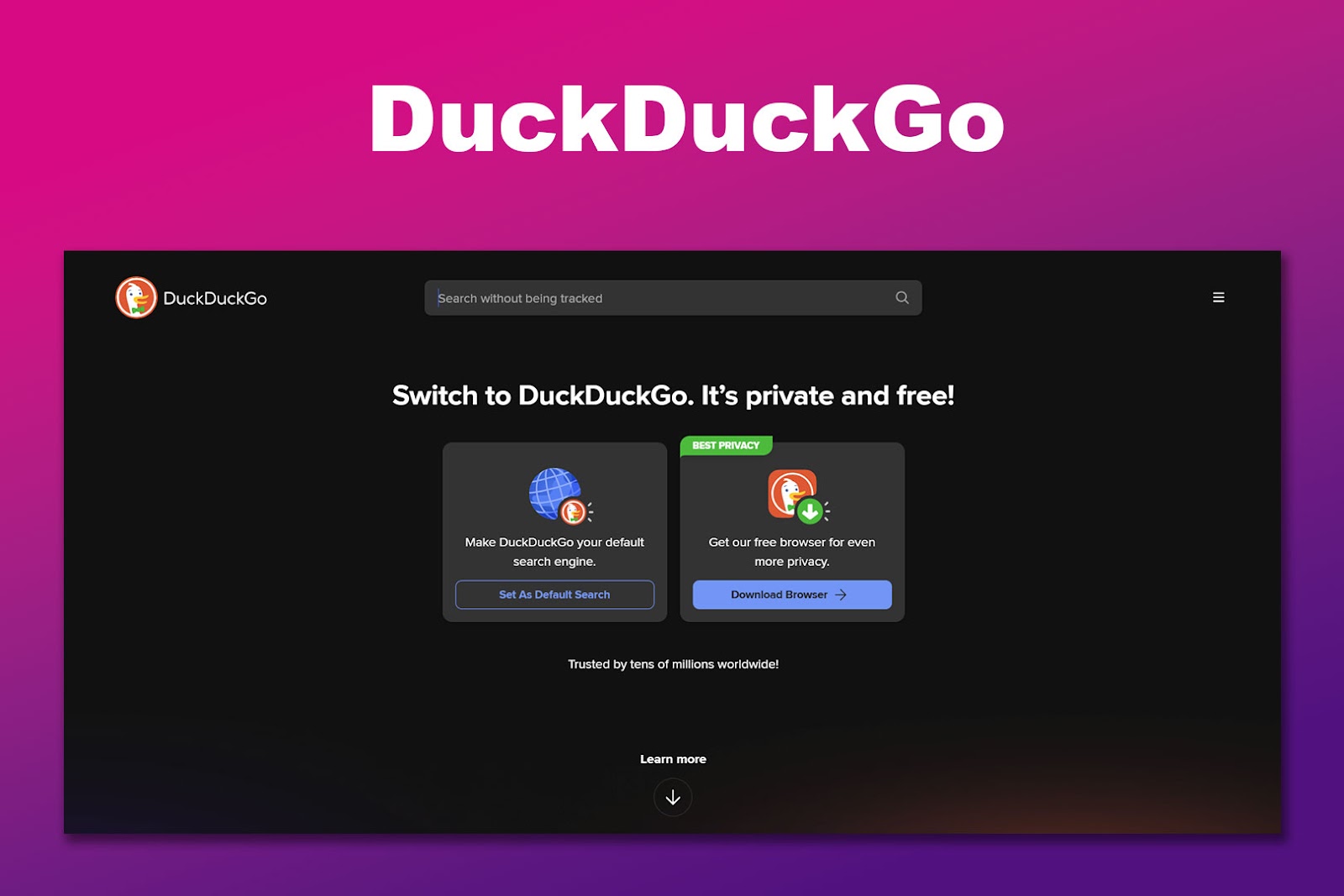The width and height of the screenshot is (1344, 896).
Task: Click the DuckDuckGo wordmark beside the logo
Action: click(215, 298)
